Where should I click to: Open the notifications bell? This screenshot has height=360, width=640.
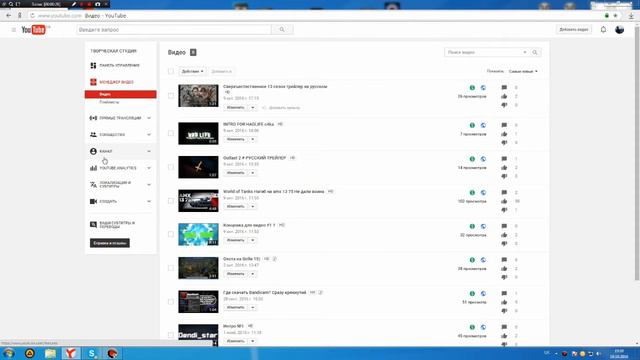[603, 29]
